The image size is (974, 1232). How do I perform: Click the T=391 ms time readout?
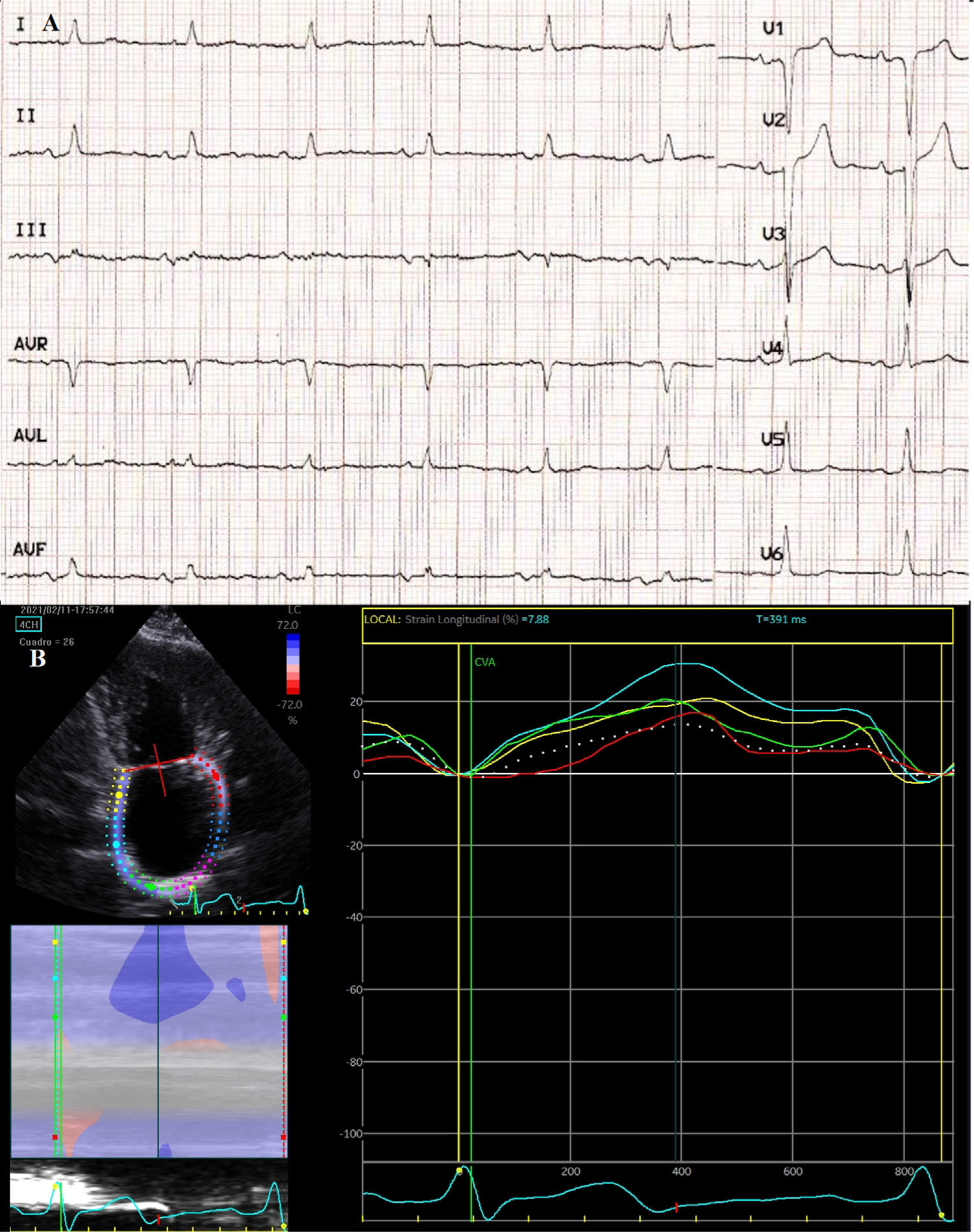click(780, 619)
